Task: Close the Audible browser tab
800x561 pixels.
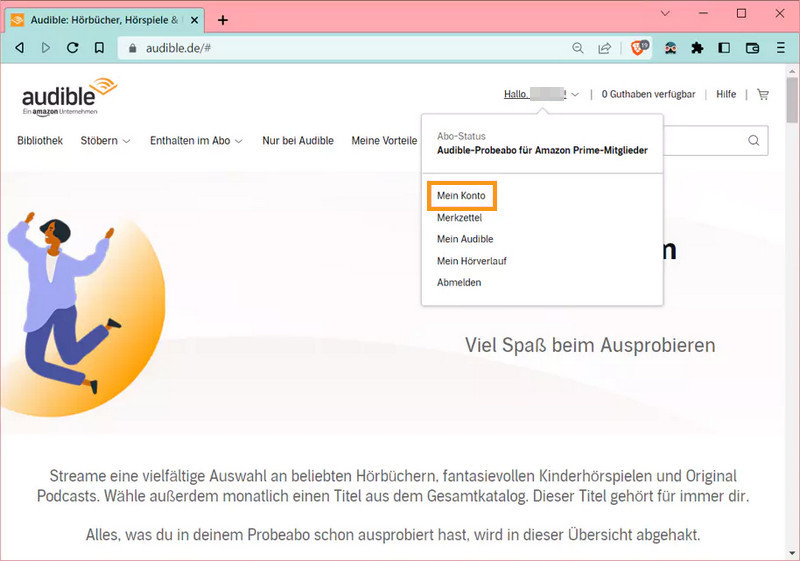Action: 194,20
